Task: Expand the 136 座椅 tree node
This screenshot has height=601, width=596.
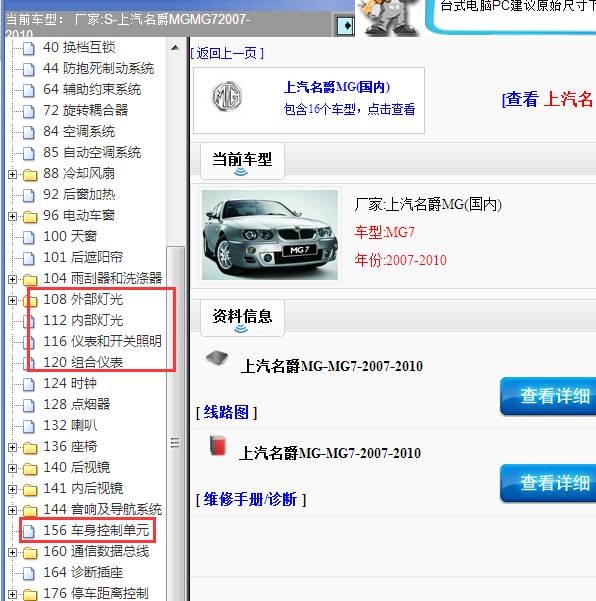Action: click(12, 447)
